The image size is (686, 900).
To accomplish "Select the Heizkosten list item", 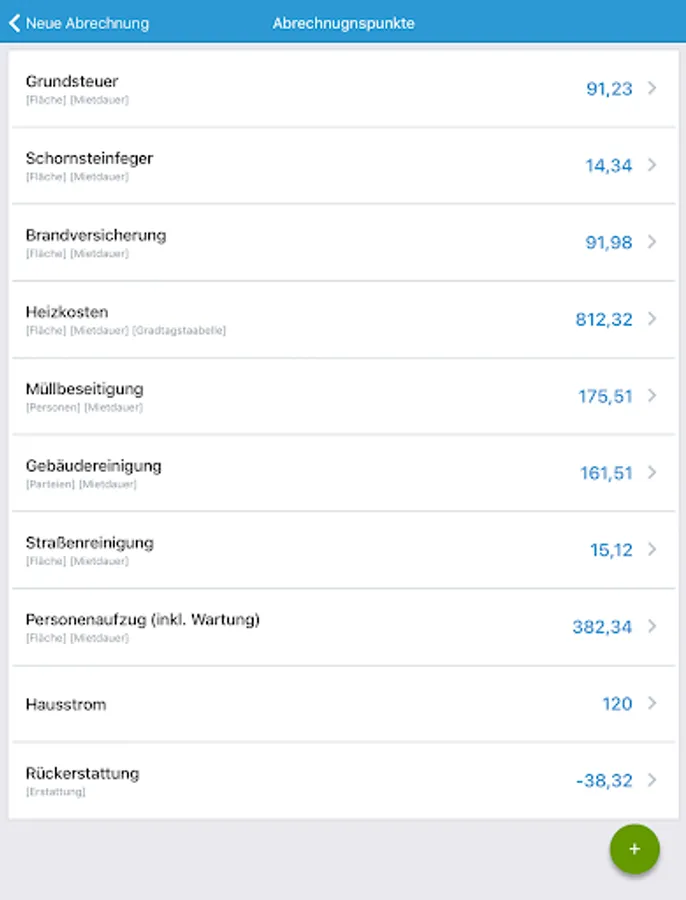I will pos(300,319).
